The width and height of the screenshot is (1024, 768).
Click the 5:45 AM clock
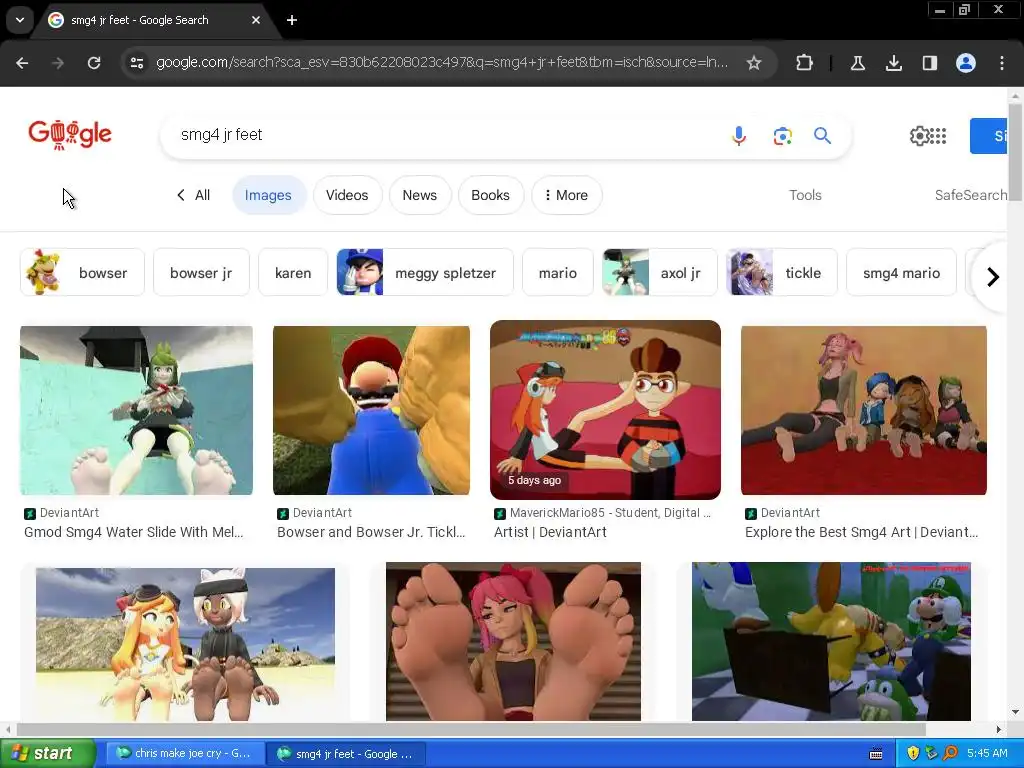[x=987, y=754]
